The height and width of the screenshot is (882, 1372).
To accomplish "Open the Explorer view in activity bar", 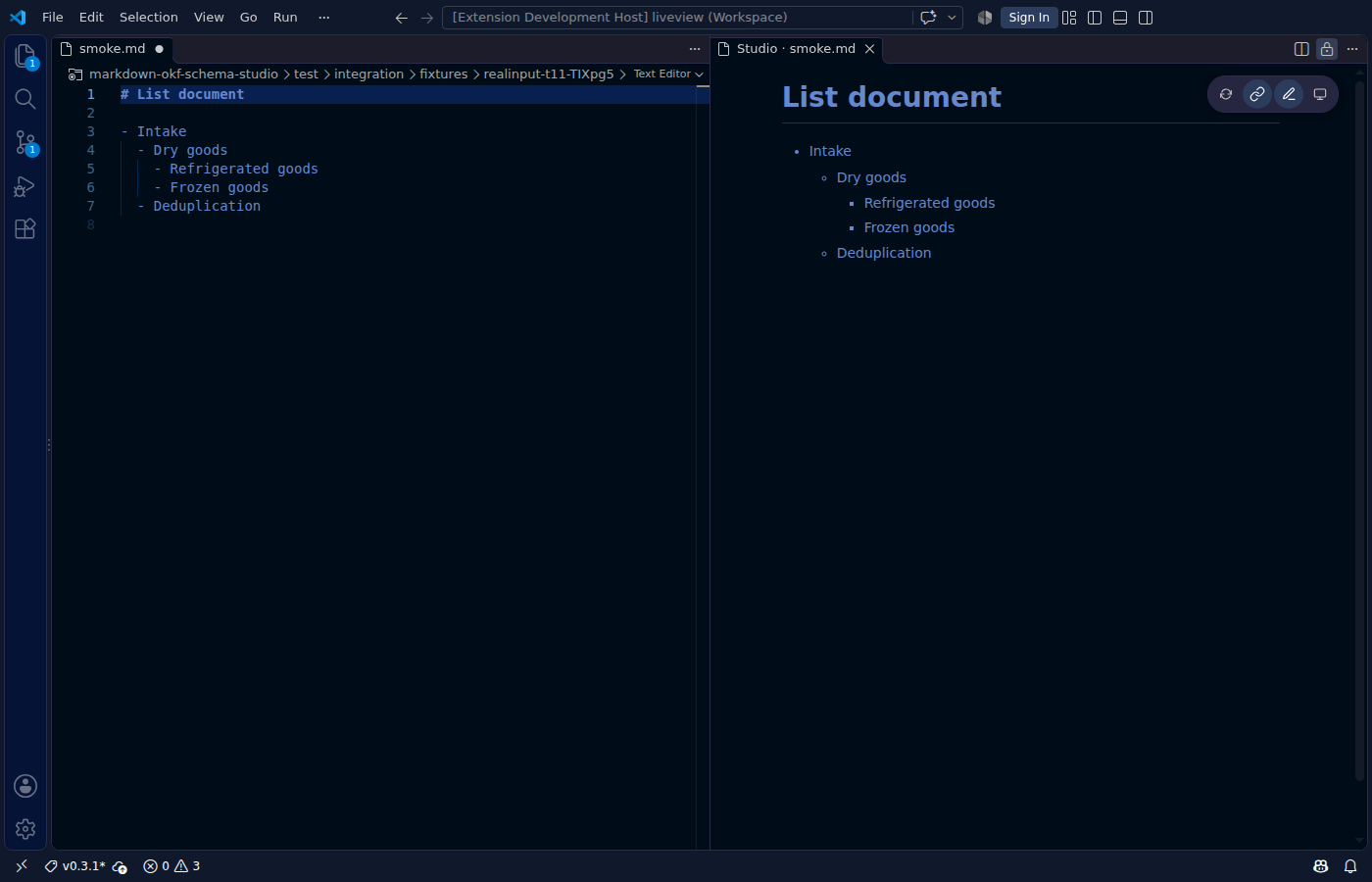I will [25, 56].
